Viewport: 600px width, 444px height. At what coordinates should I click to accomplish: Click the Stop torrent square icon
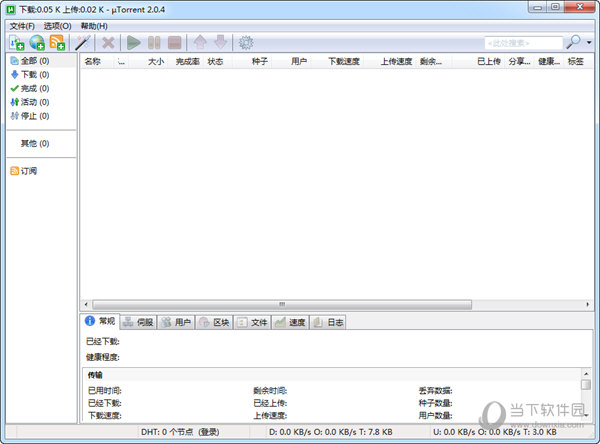(x=174, y=42)
